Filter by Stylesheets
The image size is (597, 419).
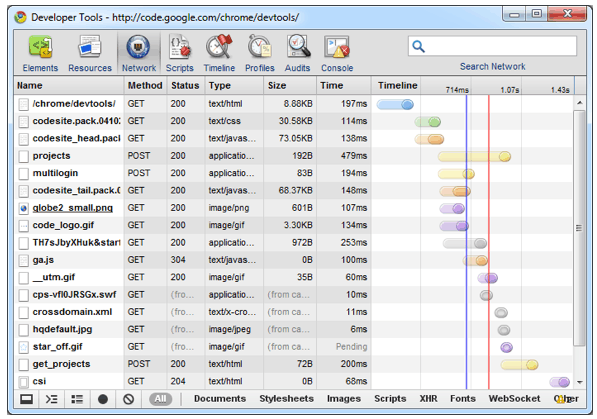(x=286, y=398)
